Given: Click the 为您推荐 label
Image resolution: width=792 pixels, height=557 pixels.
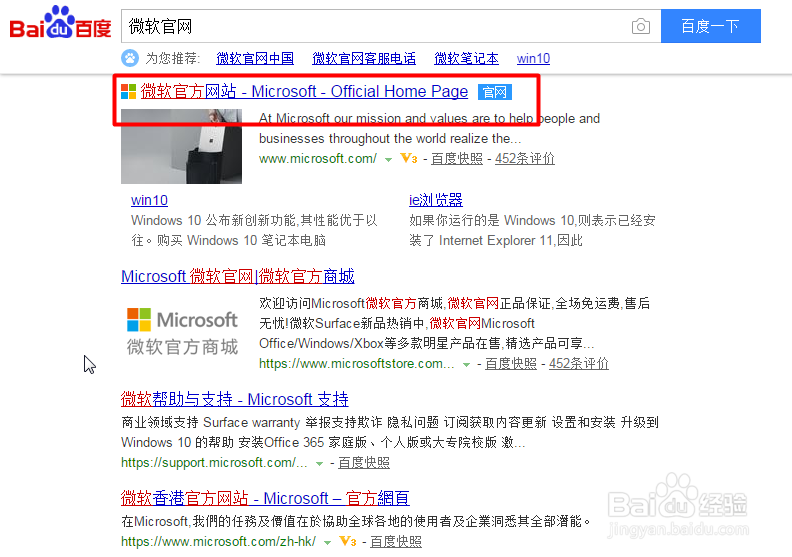Looking at the screenshot, I should click(172, 59).
